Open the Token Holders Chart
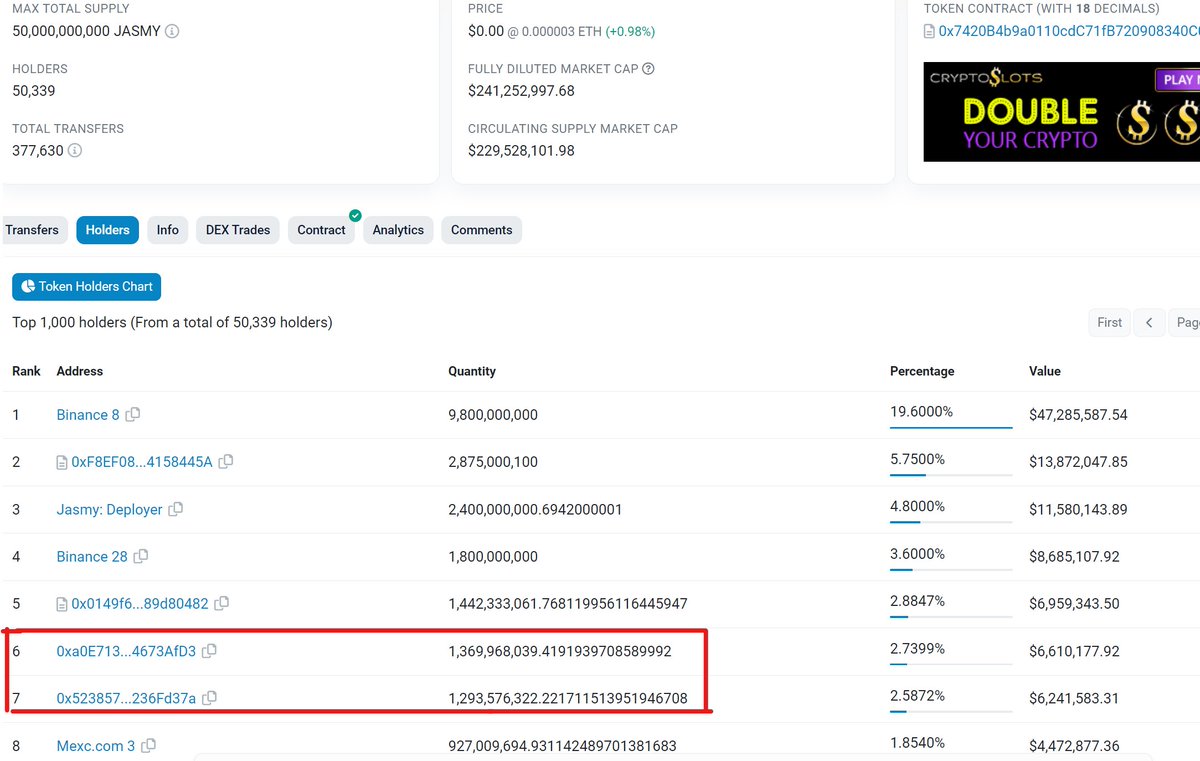 coord(86,286)
